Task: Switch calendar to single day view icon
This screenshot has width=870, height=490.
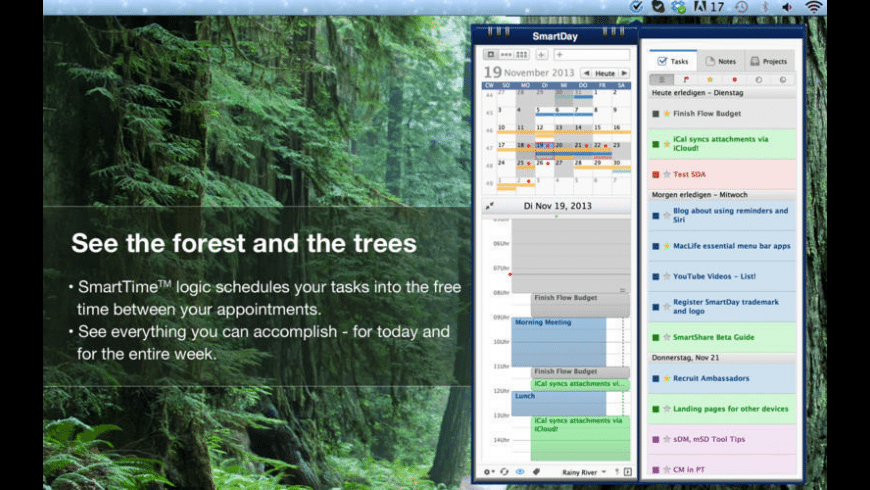Action: click(x=490, y=54)
